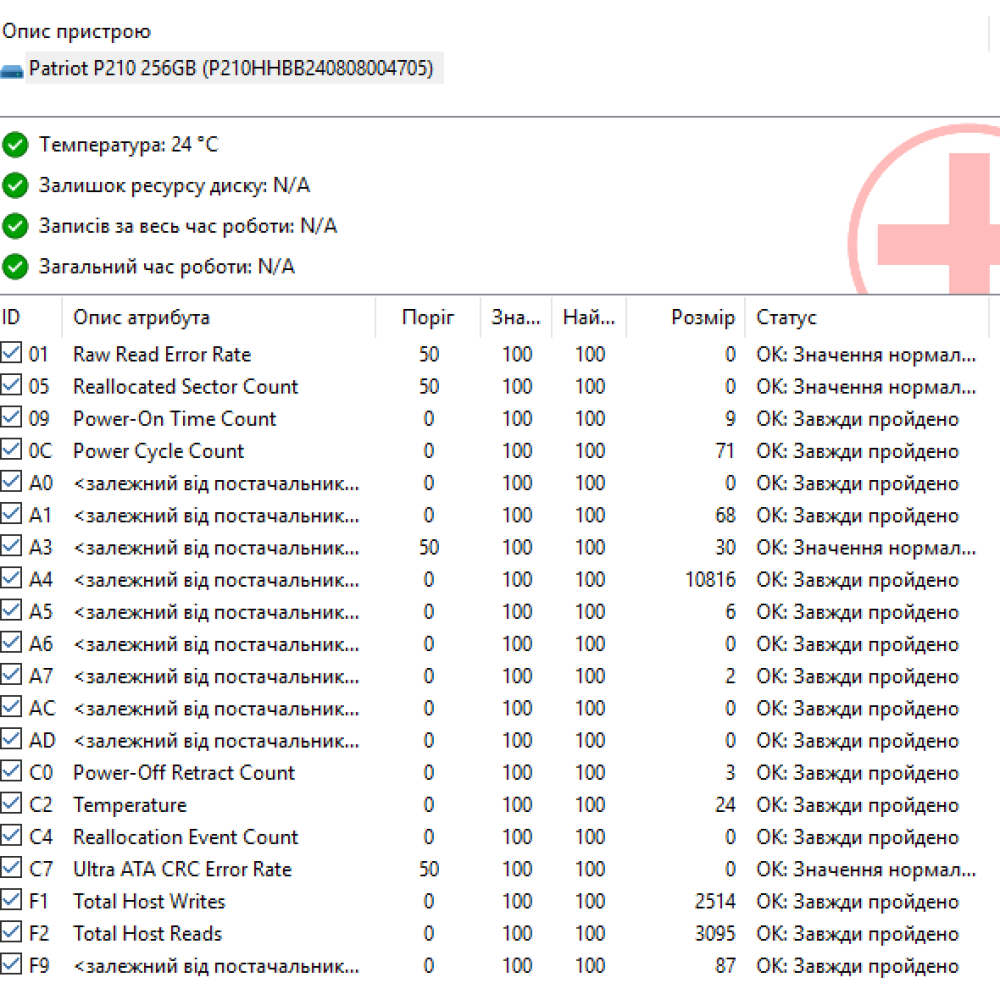Image resolution: width=1000 pixels, height=1000 pixels.
Task: Select the Power-Off Retract Count row
Action: 184,773
